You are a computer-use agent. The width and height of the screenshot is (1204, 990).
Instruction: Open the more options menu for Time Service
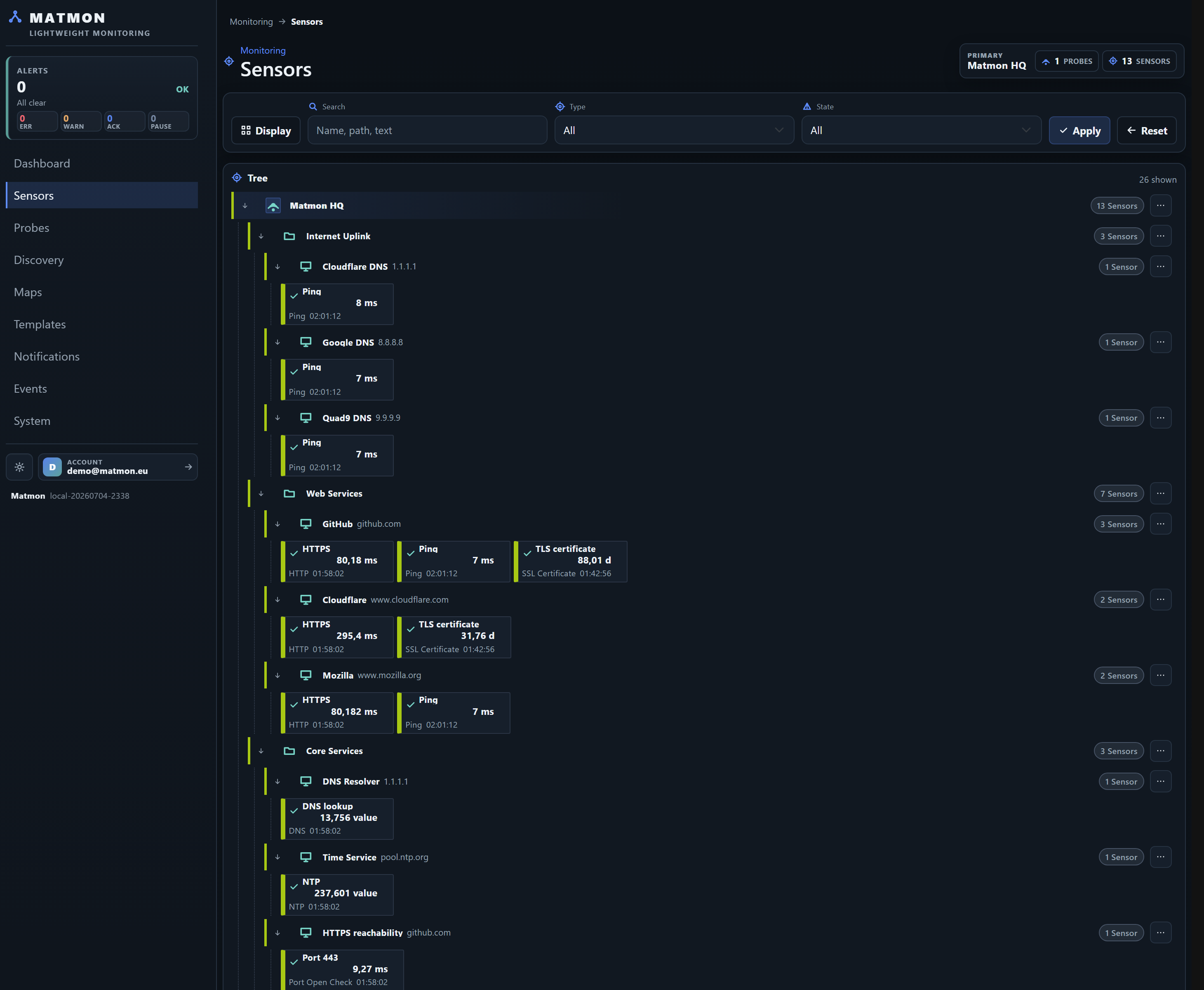[1161, 857]
